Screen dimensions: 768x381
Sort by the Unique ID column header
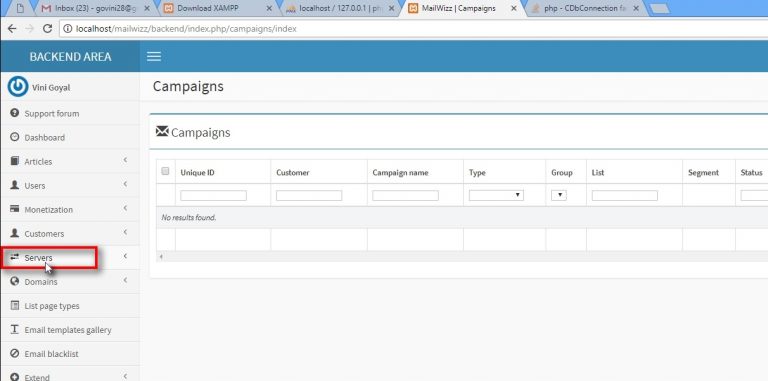pyautogui.click(x=197, y=172)
